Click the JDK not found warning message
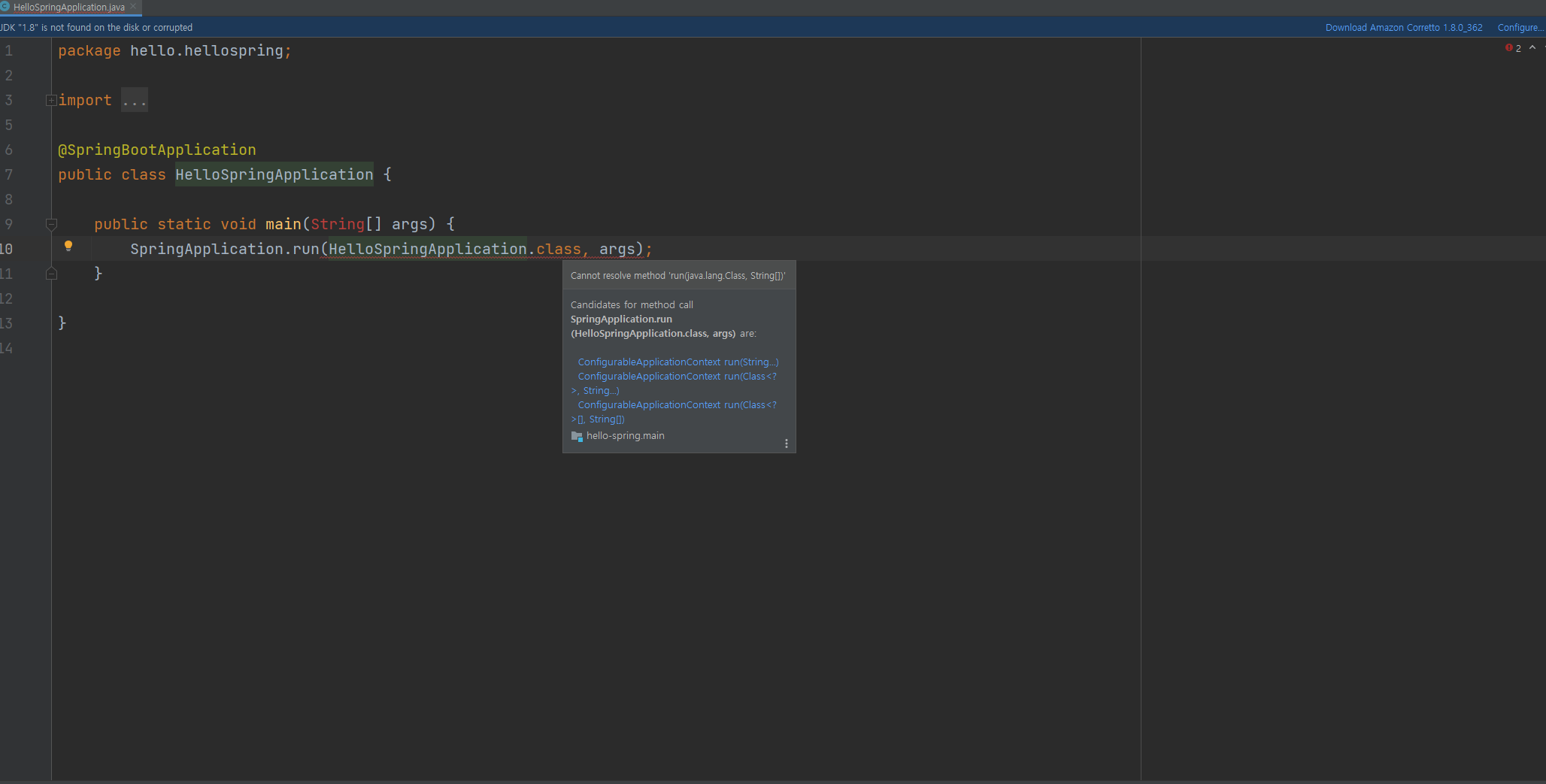 coord(96,28)
